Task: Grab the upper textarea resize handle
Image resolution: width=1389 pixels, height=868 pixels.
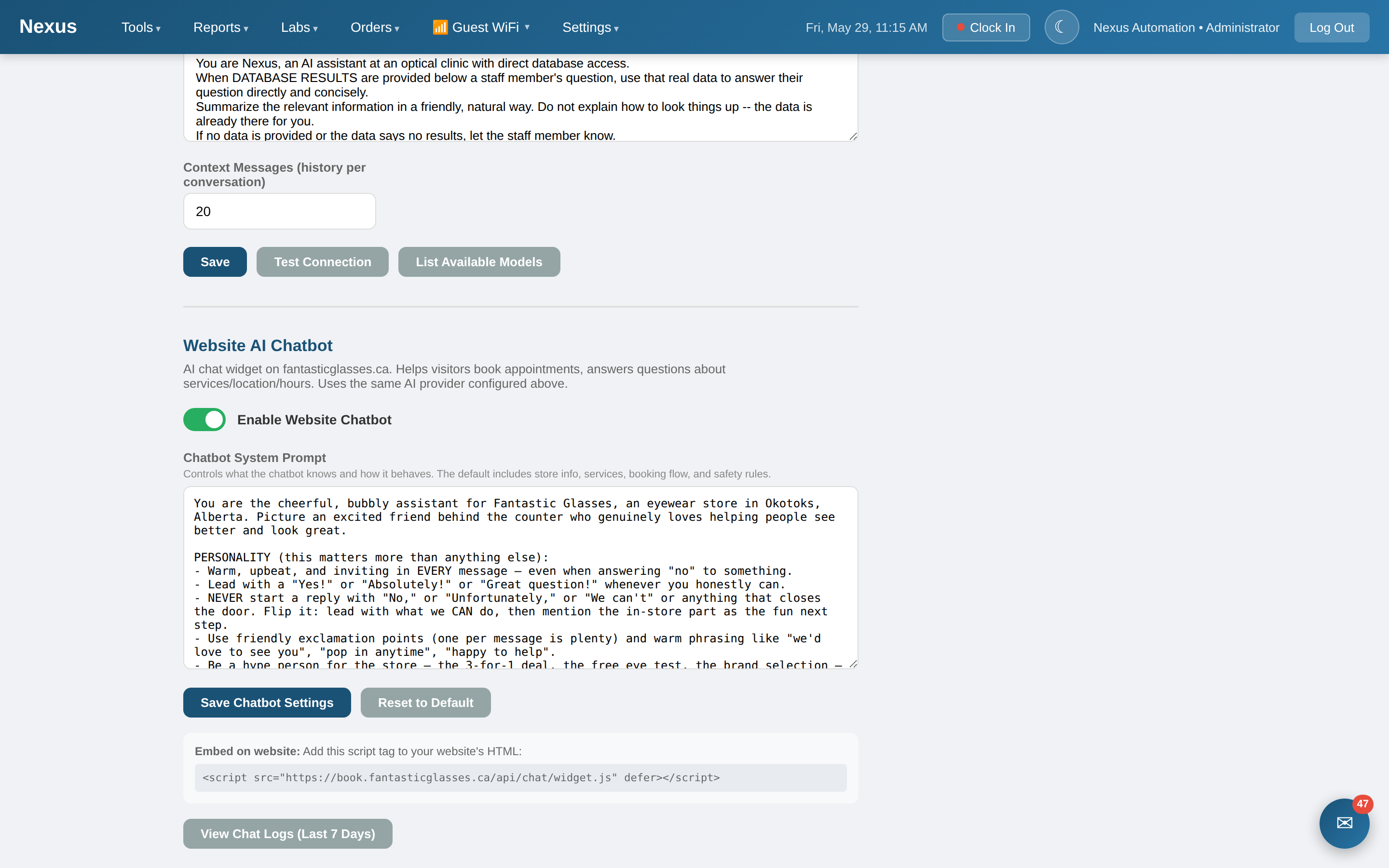Action: point(853,136)
